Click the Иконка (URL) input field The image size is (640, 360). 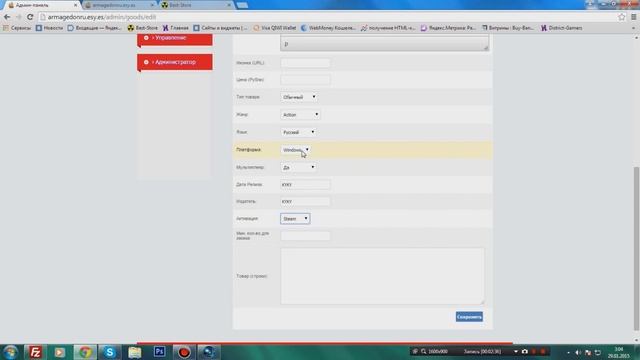click(305, 63)
